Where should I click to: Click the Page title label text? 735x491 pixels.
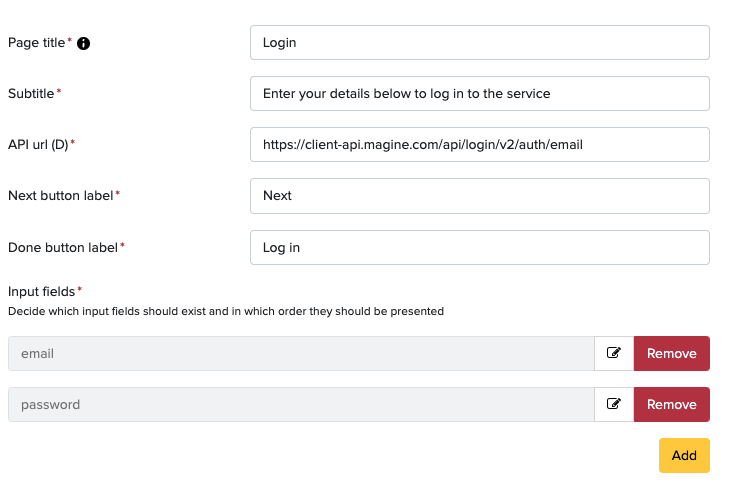37,43
